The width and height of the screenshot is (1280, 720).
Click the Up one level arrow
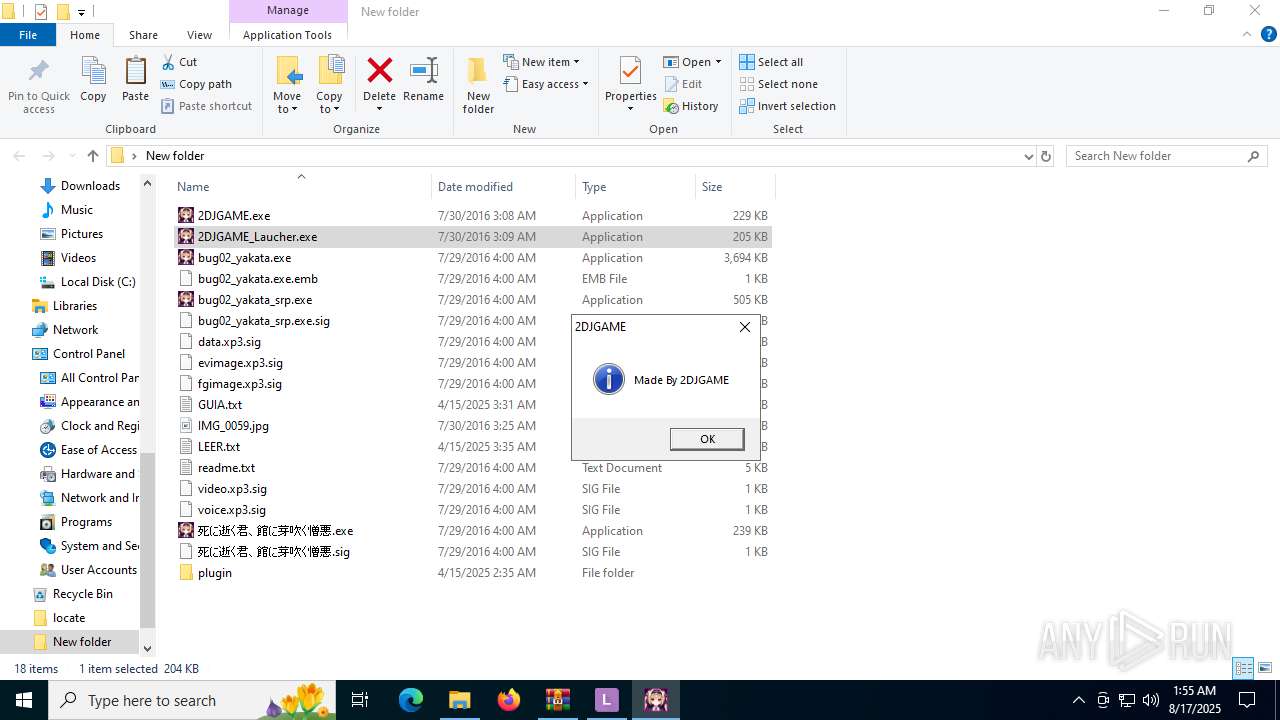93,156
